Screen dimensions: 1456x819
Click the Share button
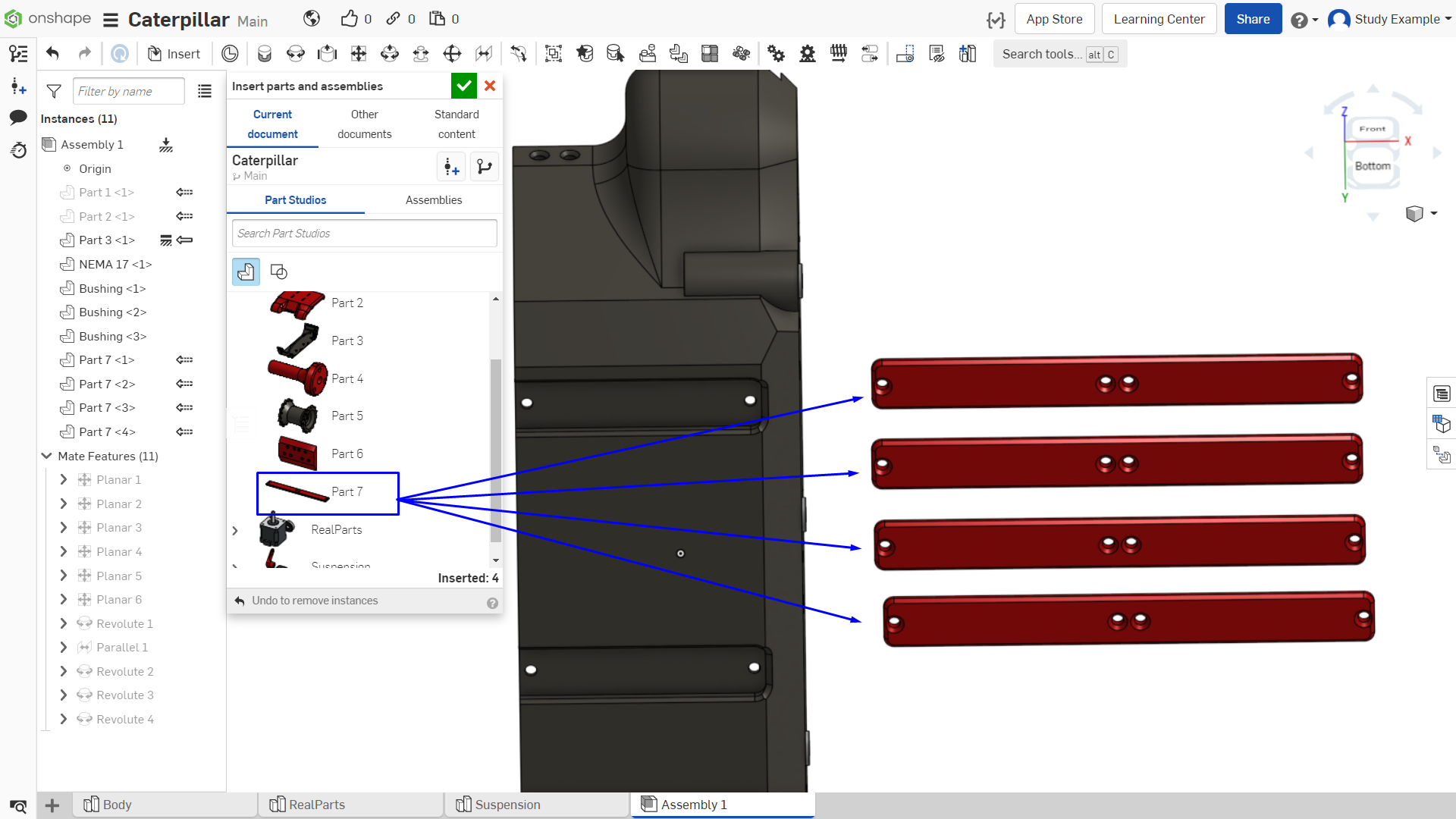(x=1253, y=19)
